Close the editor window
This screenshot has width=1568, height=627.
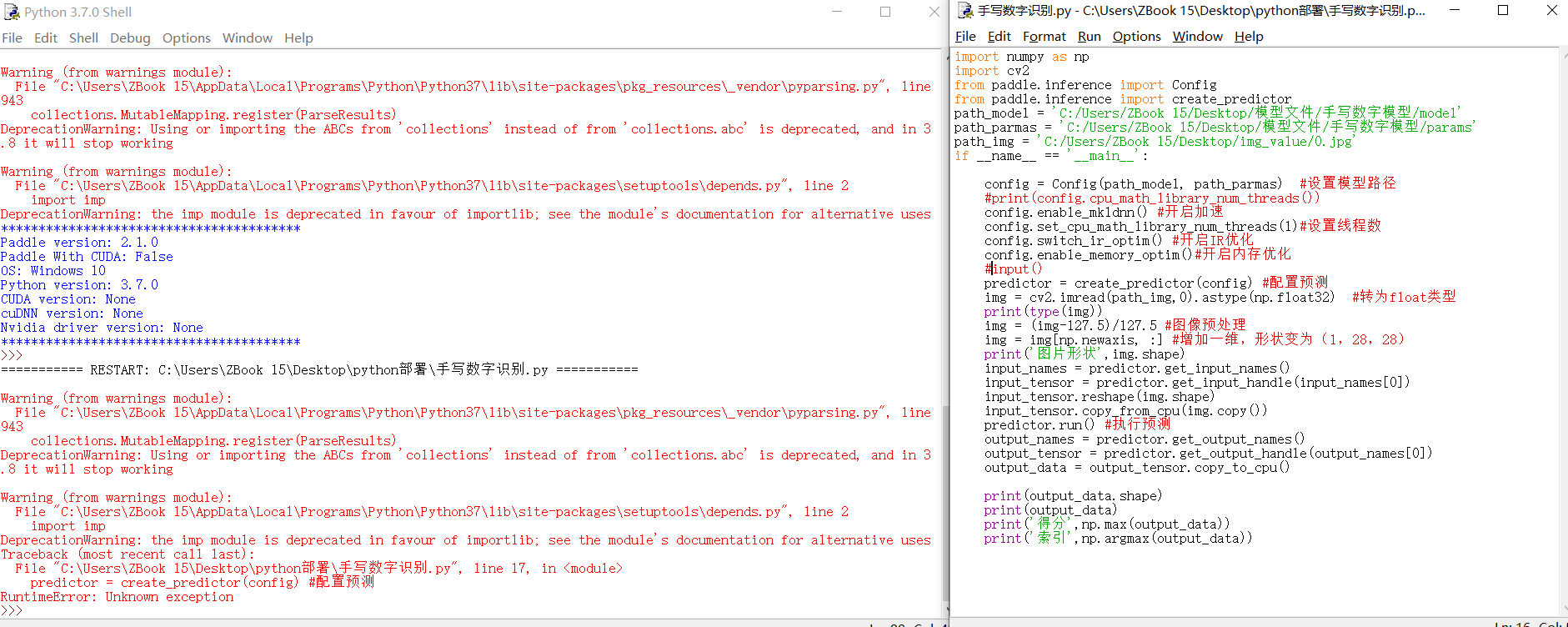tap(1551, 10)
